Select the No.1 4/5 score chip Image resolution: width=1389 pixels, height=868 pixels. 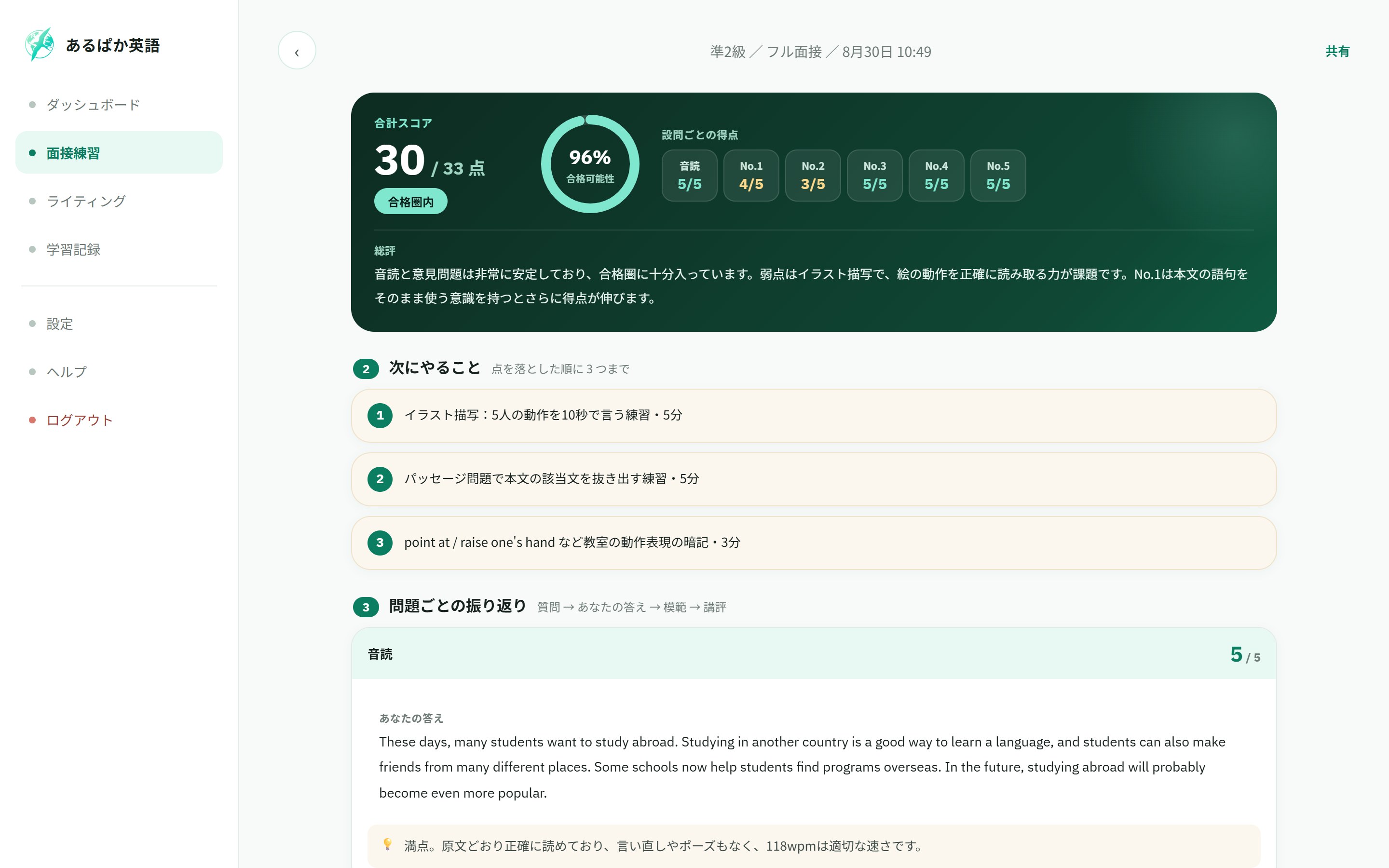coord(751,176)
